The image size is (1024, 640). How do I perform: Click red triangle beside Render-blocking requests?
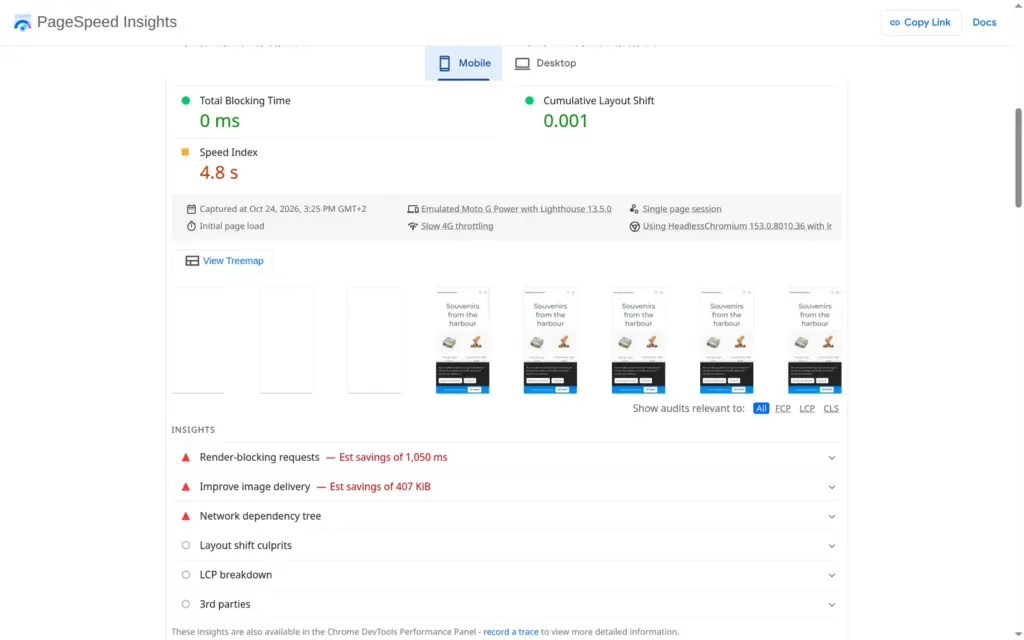pyautogui.click(x=185, y=457)
